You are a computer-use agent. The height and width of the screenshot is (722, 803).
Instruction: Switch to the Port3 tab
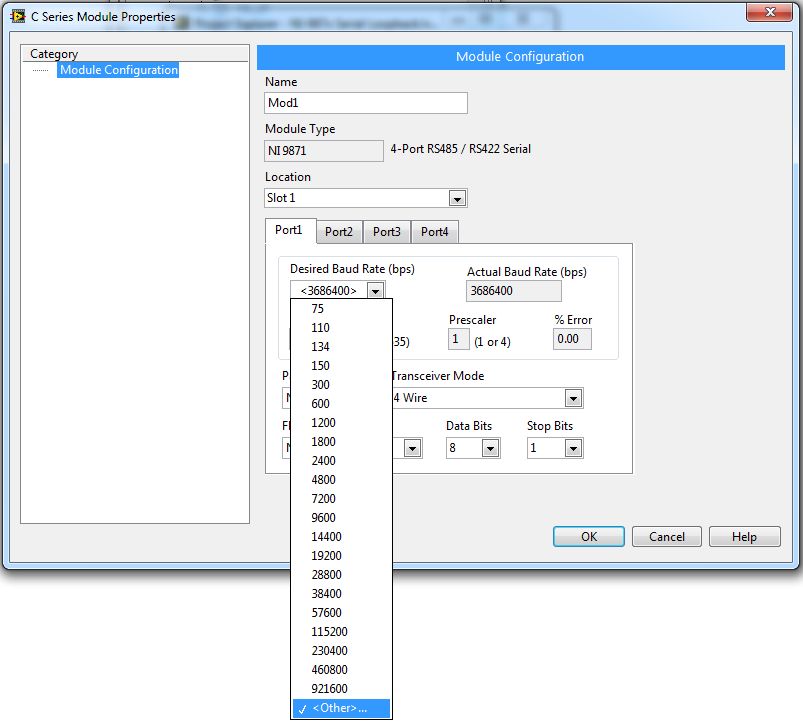tap(387, 232)
